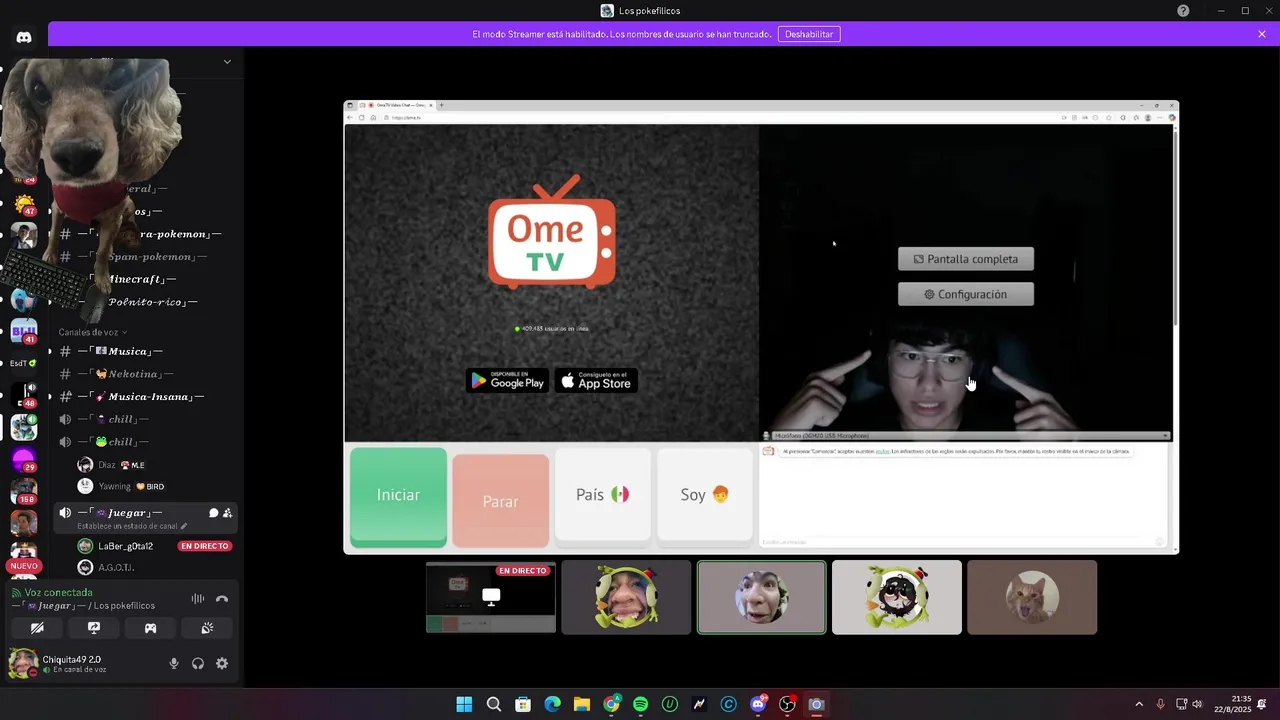
Task: Click the invite icon on Juegar channel
Action: coord(228,513)
